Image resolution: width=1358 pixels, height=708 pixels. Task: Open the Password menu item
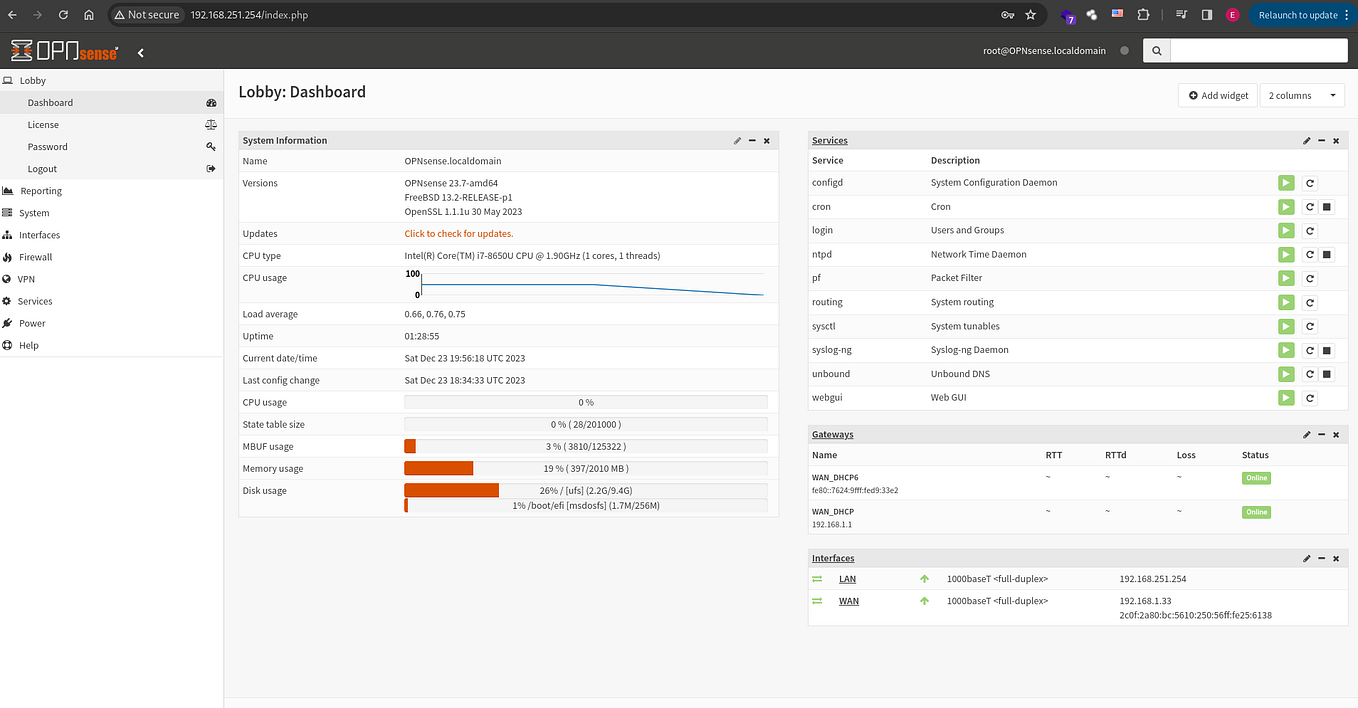pos(111,147)
